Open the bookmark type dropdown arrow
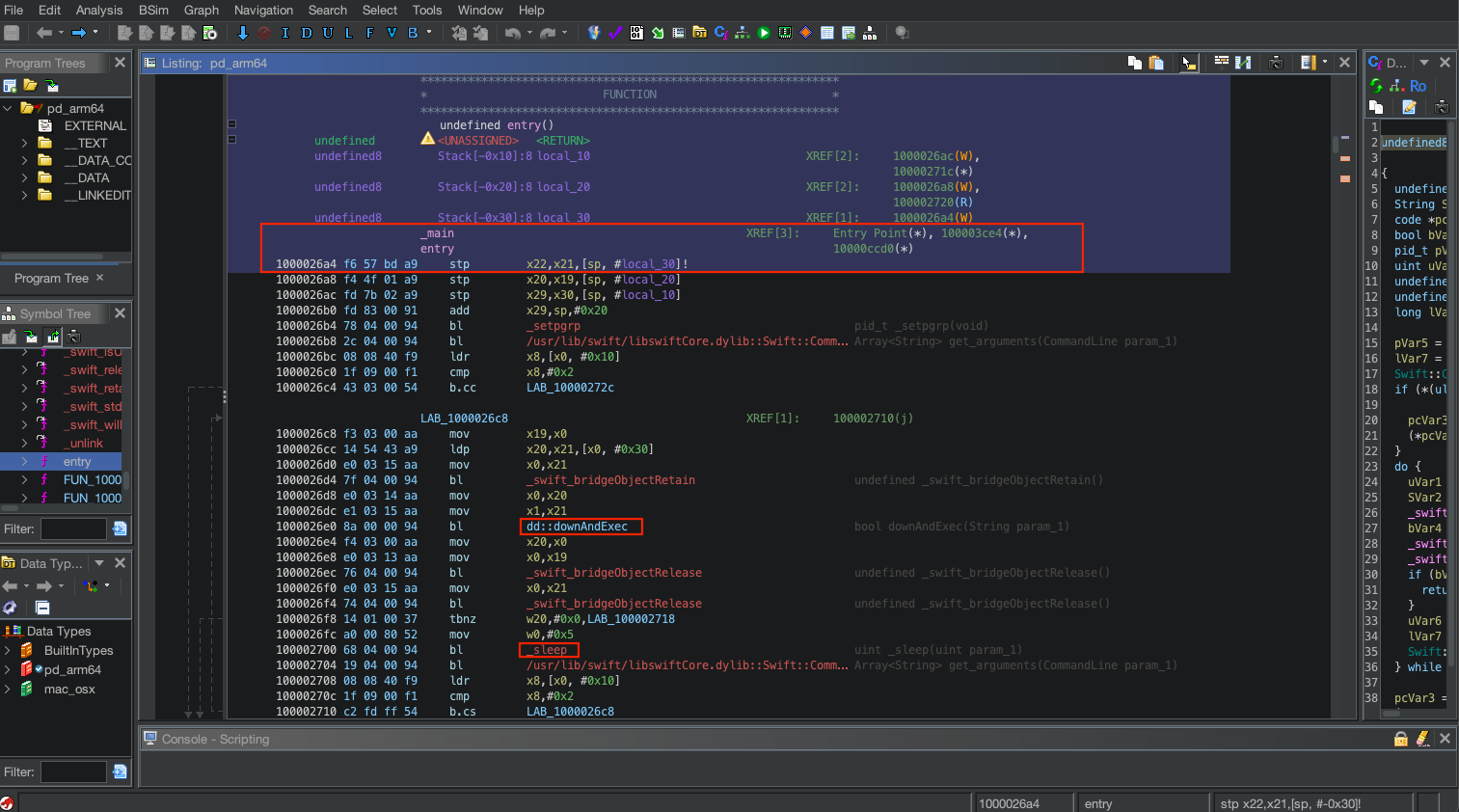Screen dimensions: 1459x812 click(429, 33)
